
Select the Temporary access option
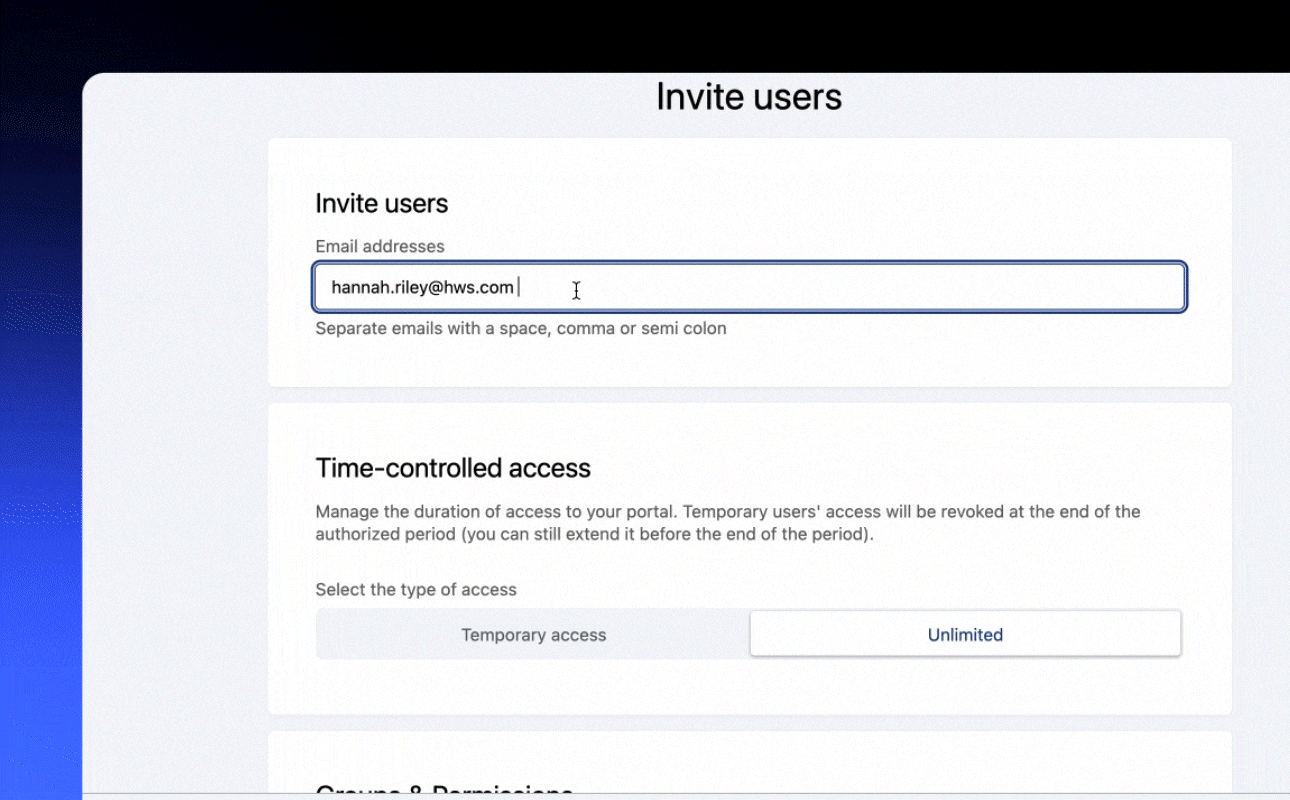[x=533, y=635]
